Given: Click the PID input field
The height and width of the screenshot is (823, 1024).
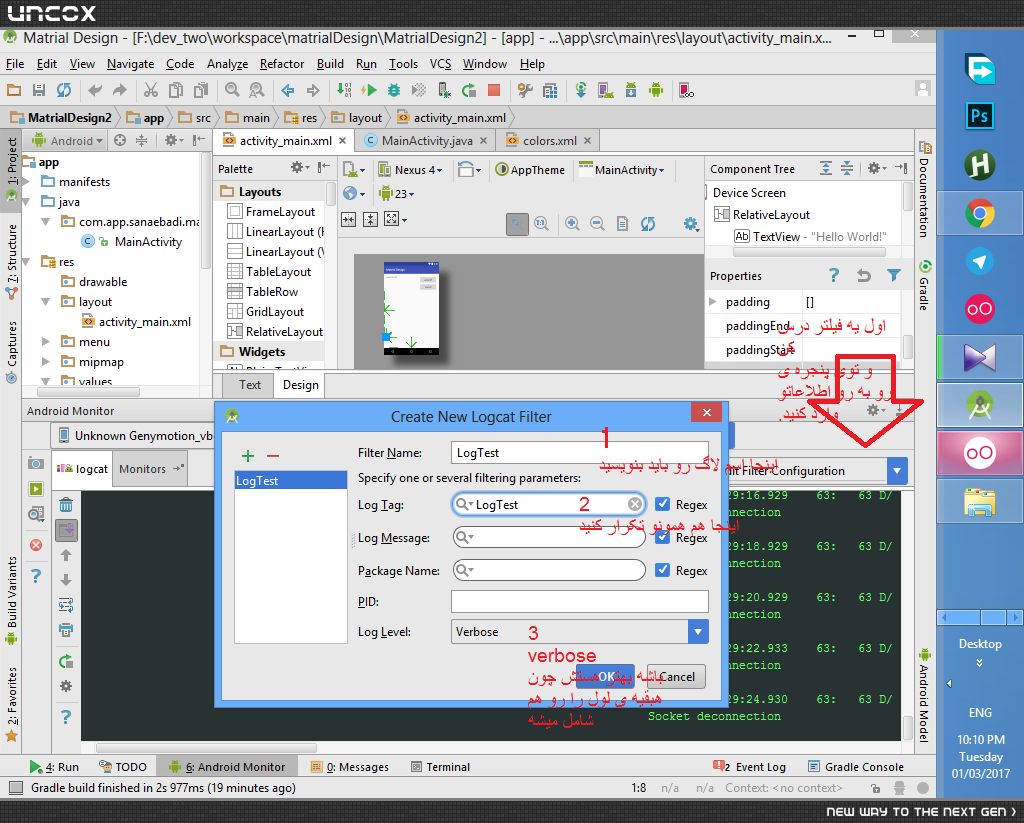Looking at the screenshot, I should [x=579, y=602].
